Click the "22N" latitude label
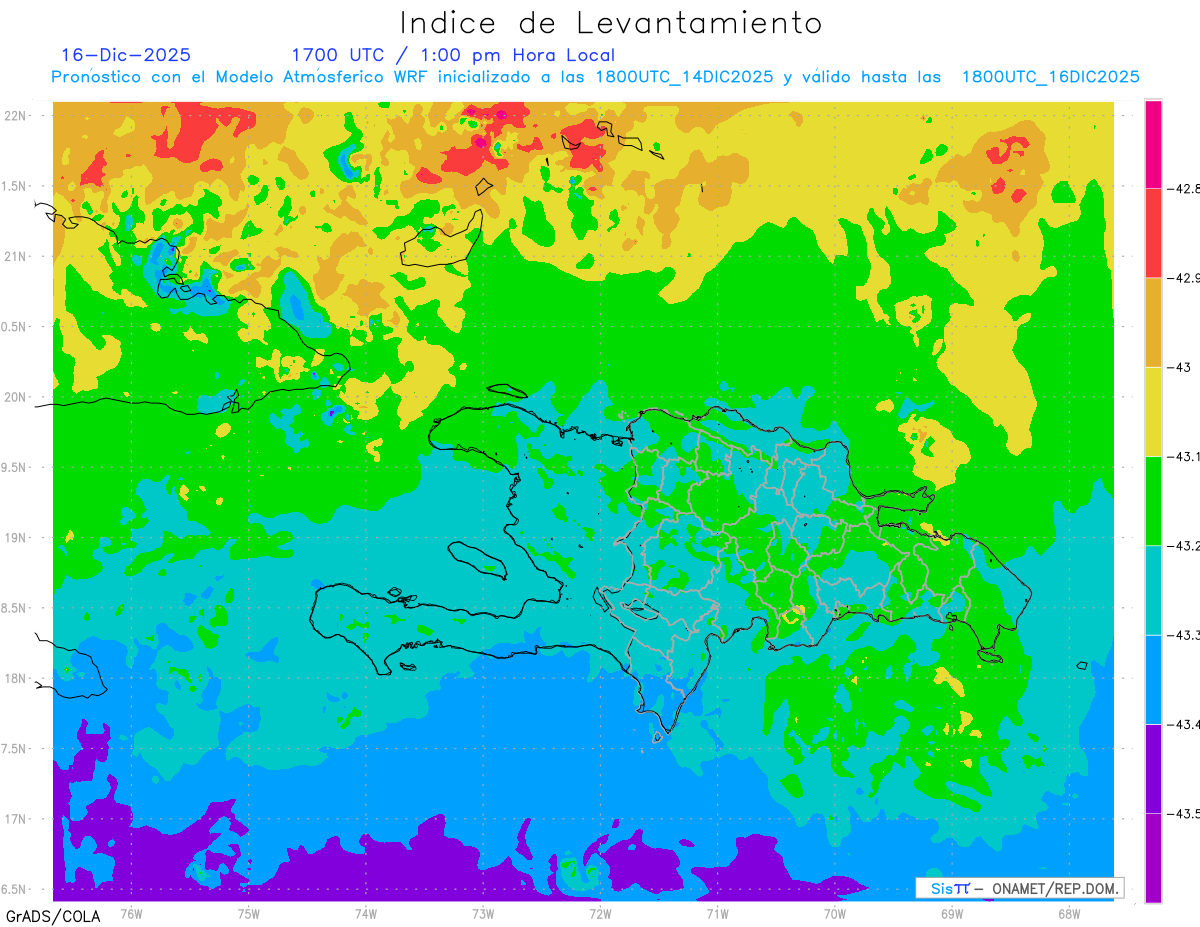1200x927 pixels. coord(16,116)
